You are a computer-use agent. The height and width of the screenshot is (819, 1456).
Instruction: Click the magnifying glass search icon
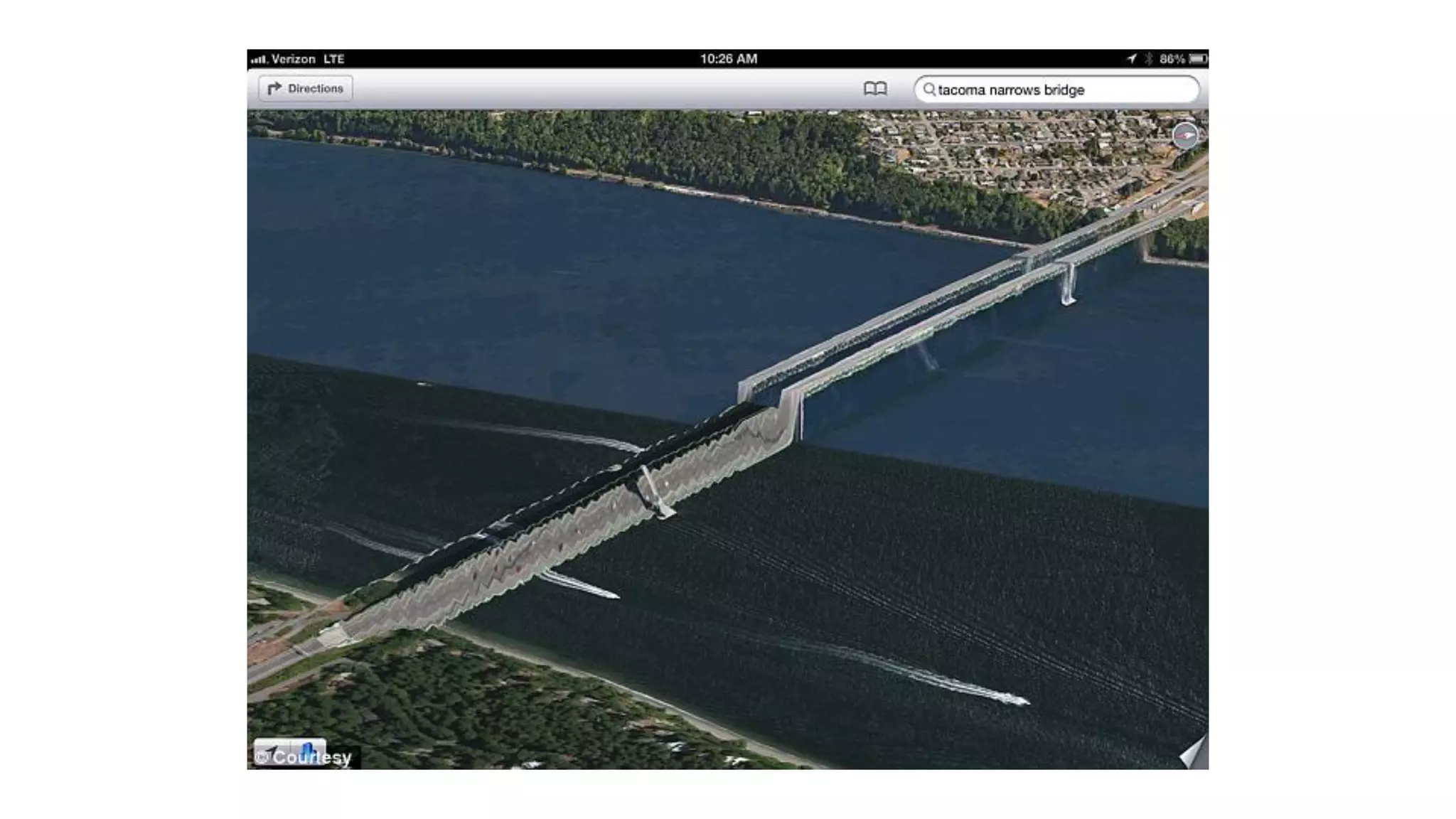pyautogui.click(x=928, y=90)
